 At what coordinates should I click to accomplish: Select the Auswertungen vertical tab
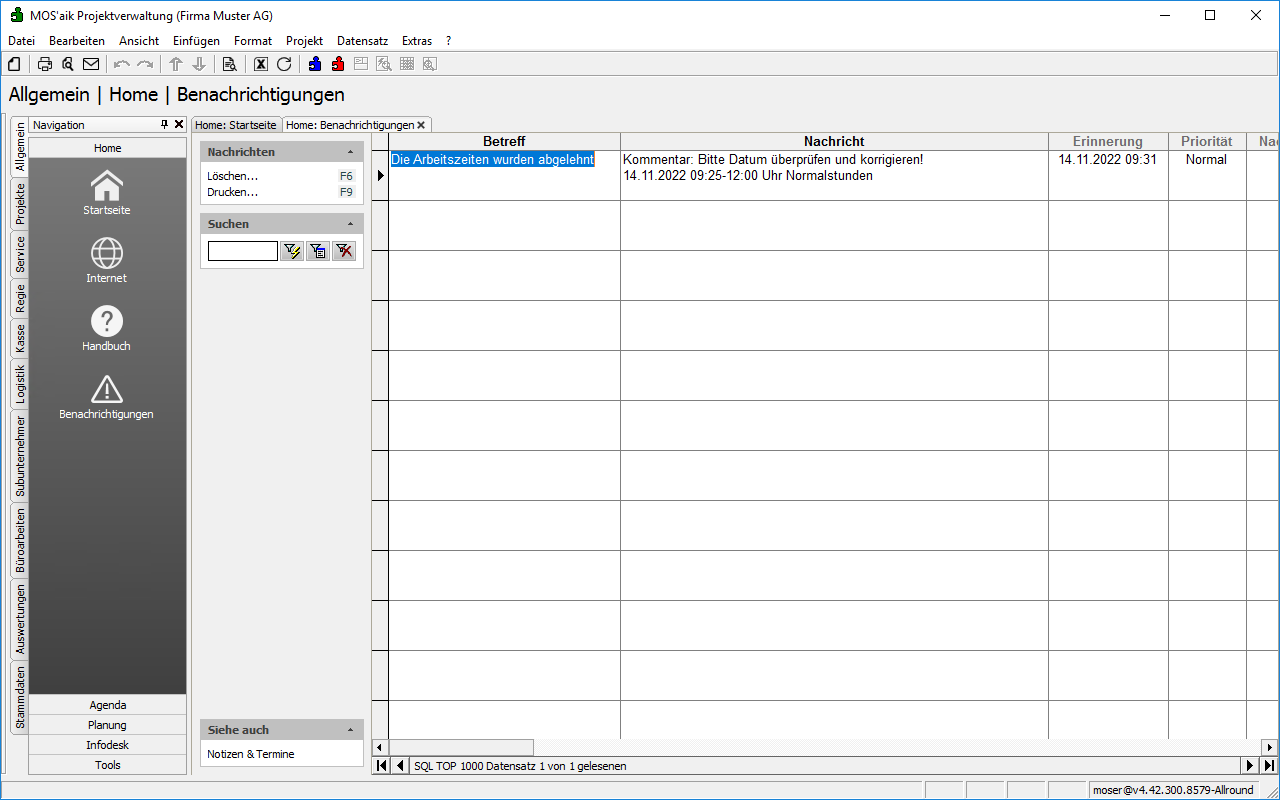point(20,619)
